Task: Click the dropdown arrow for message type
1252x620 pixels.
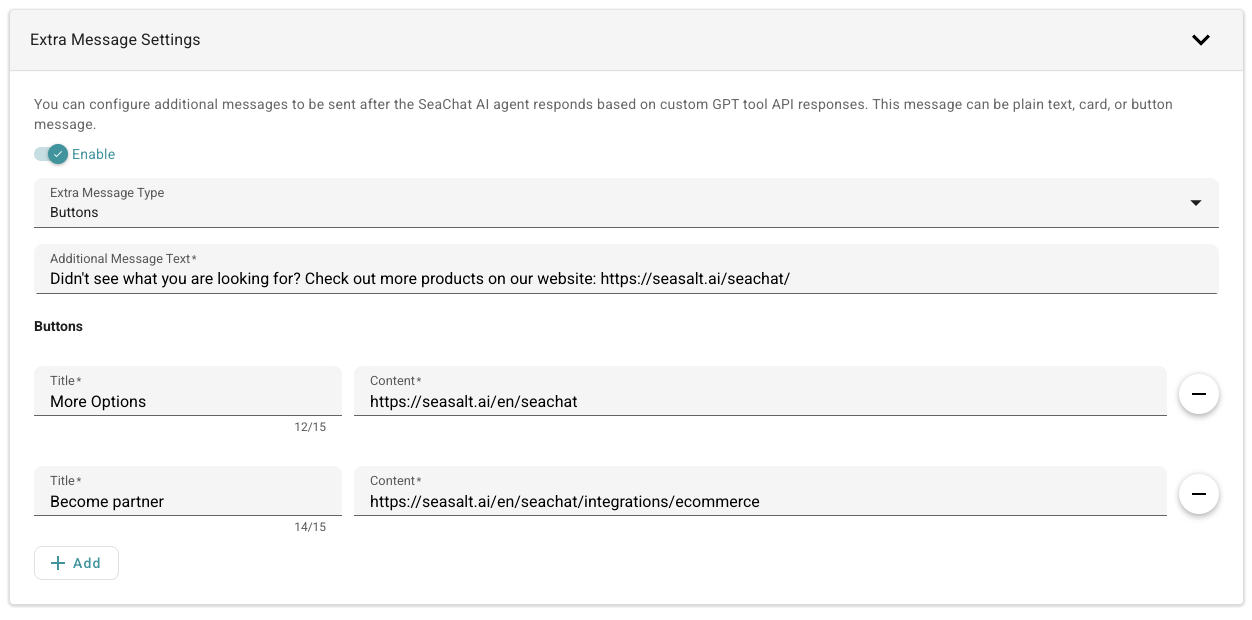Action: click(1196, 203)
